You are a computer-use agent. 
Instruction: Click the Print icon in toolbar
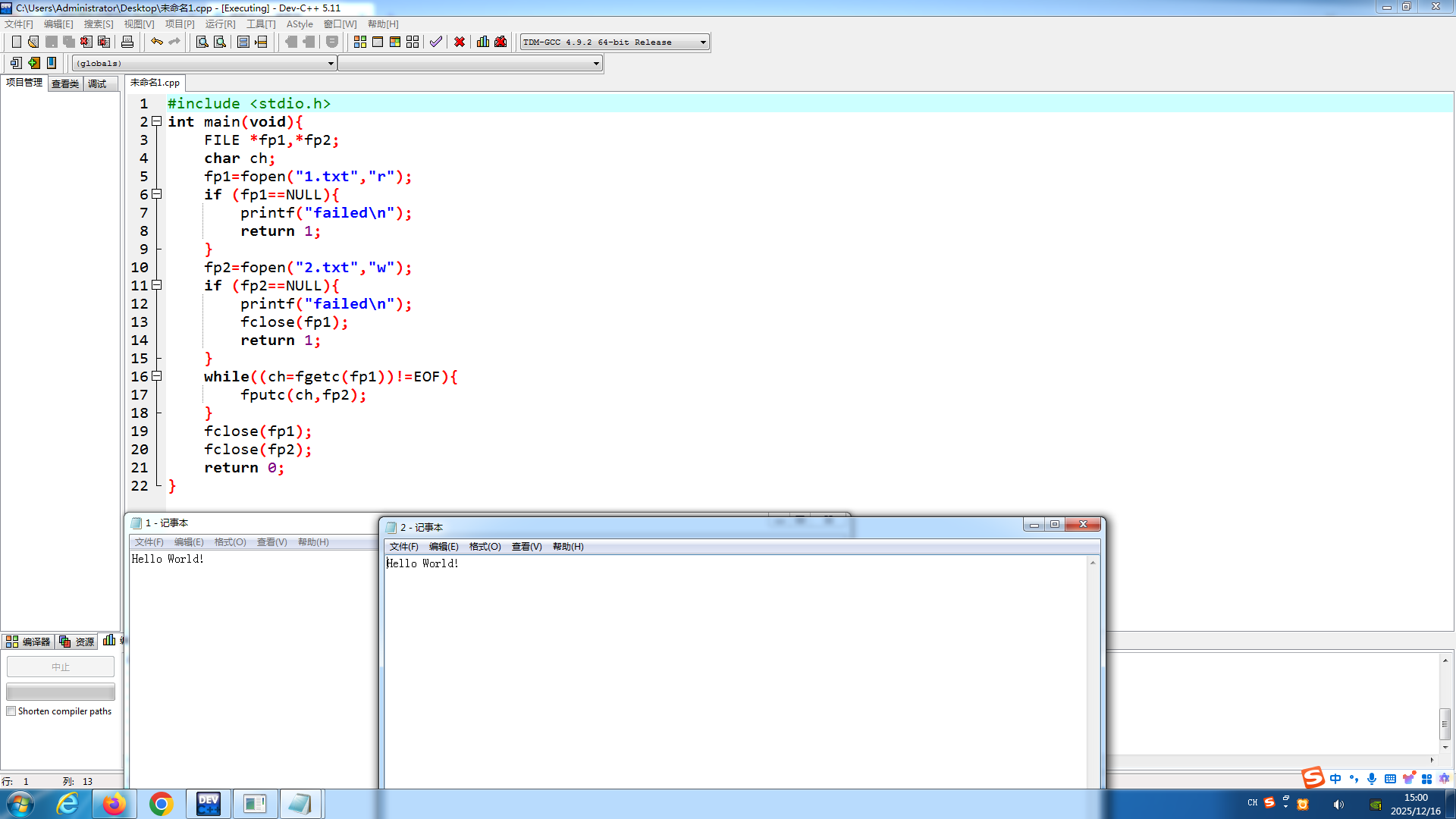127,42
